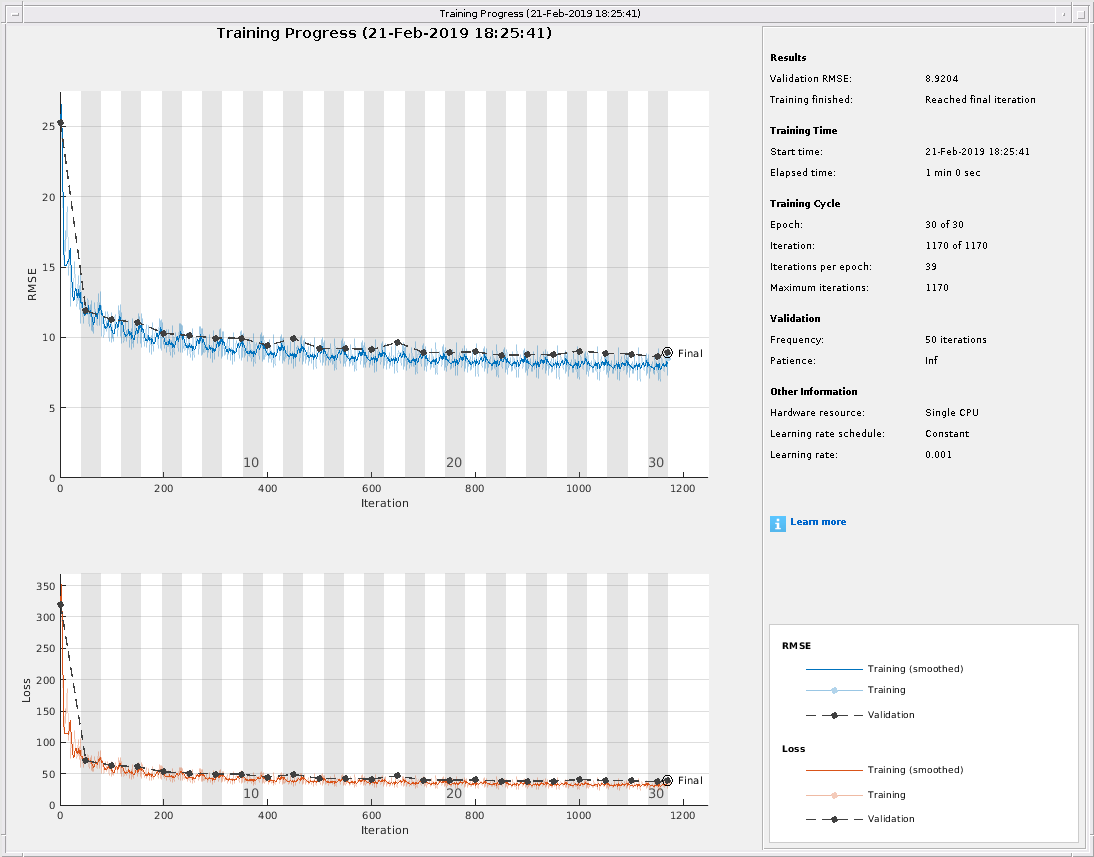This screenshot has width=1094, height=857.
Task: Click the RMSE y-axis label
Action: pyautogui.click(x=32, y=284)
